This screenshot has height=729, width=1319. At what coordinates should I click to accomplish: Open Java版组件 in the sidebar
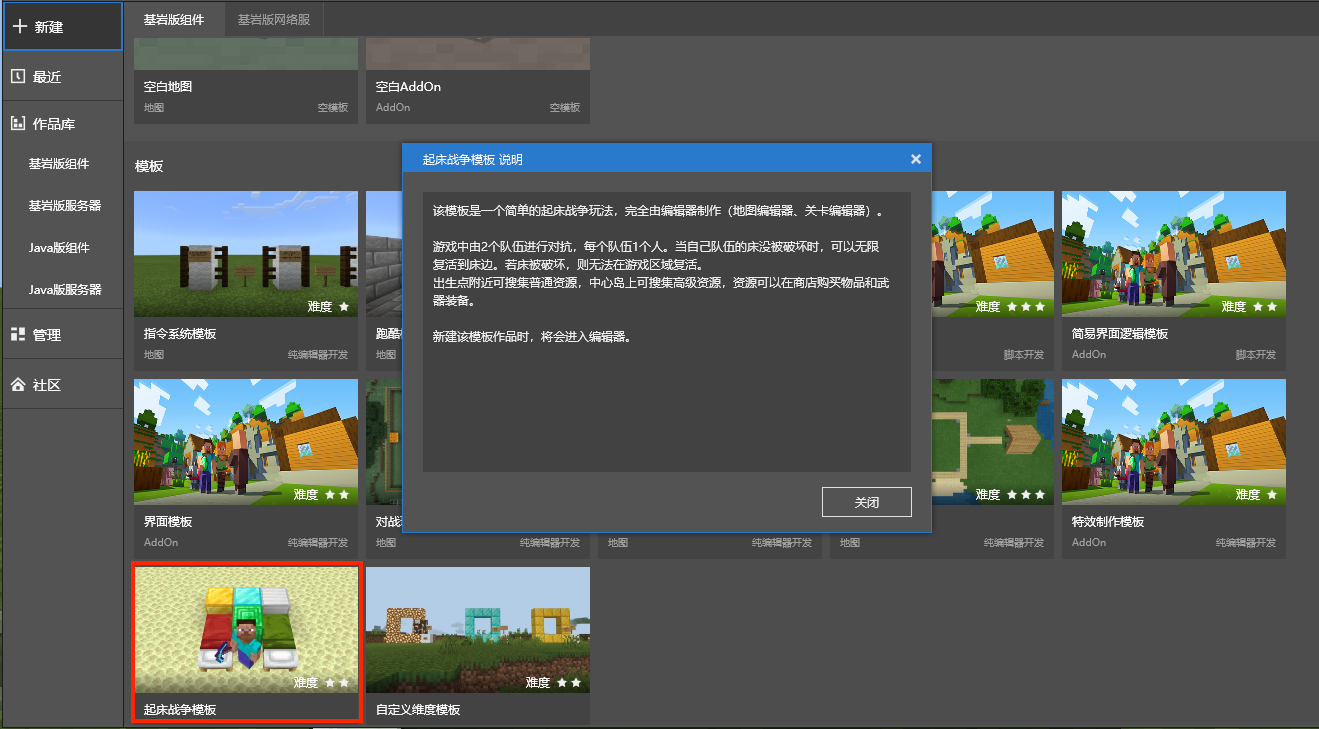pos(59,248)
